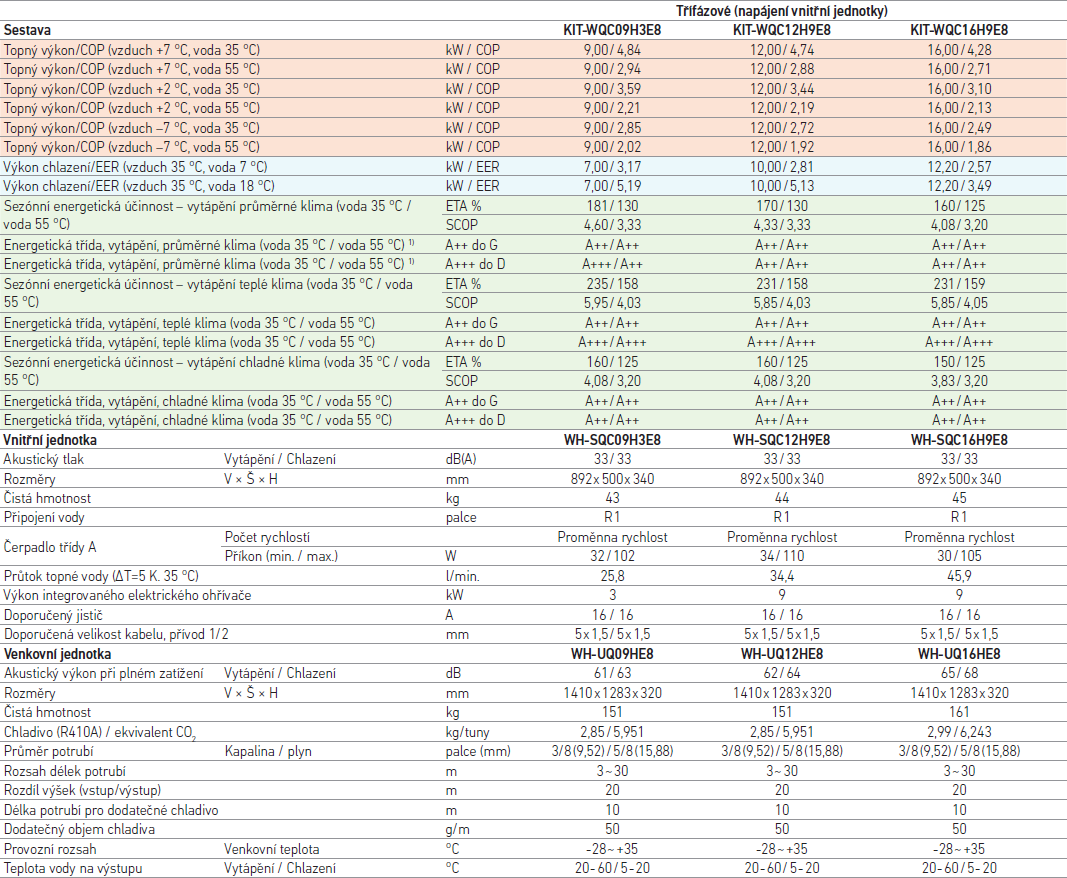This screenshot has width=1067, height=878.
Task: Select outdoor unit model WH-UQ09HE8
Action: [612, 654]
